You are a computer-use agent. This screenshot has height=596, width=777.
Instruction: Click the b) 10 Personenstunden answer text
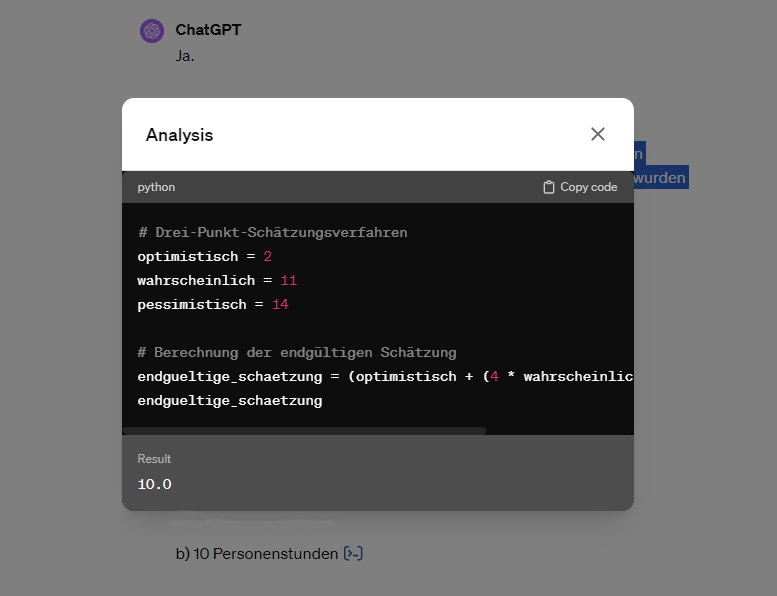(257, 553)
